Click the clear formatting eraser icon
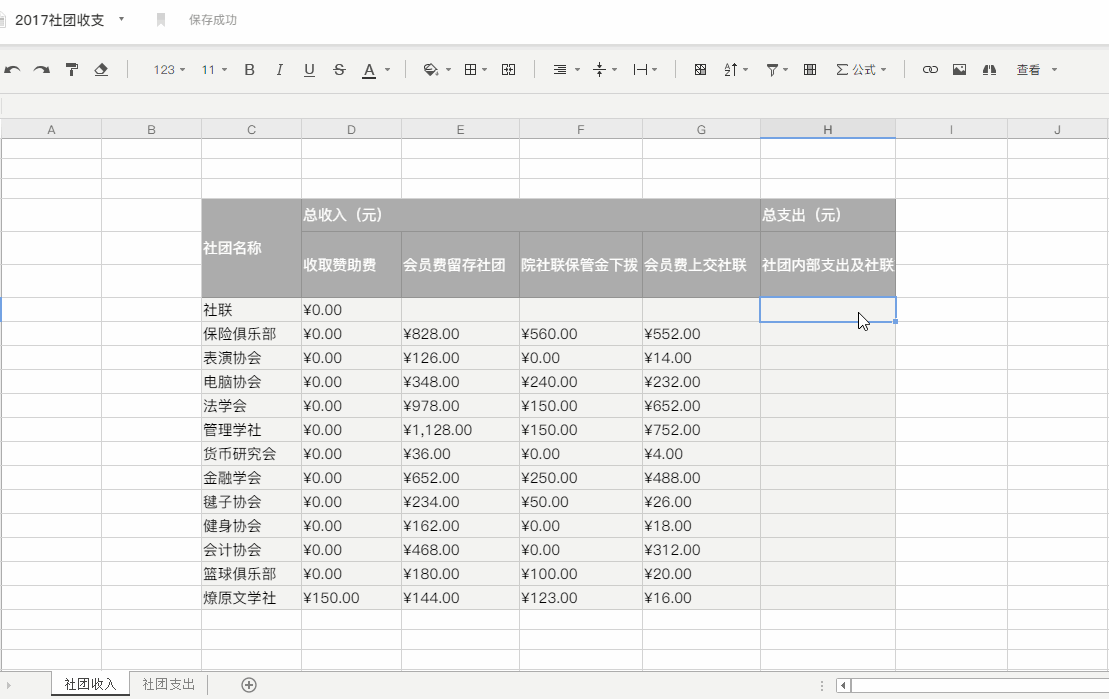Screen dimensions: 1109x699 point(100,70)
